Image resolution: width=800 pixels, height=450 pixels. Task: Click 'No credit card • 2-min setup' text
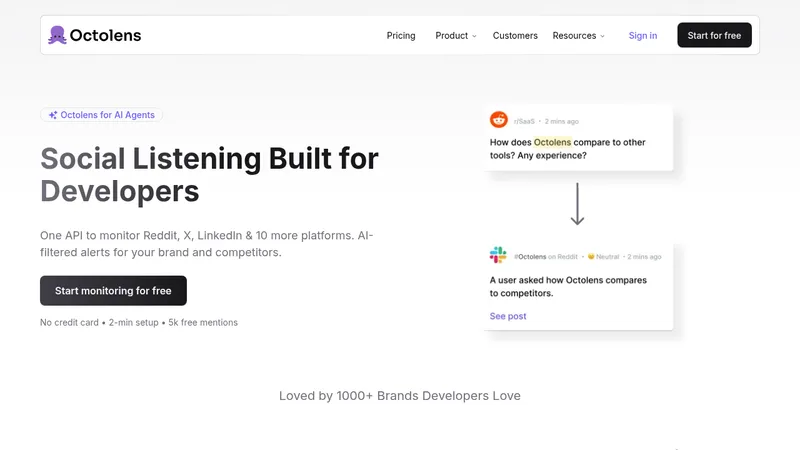(99, 322)
